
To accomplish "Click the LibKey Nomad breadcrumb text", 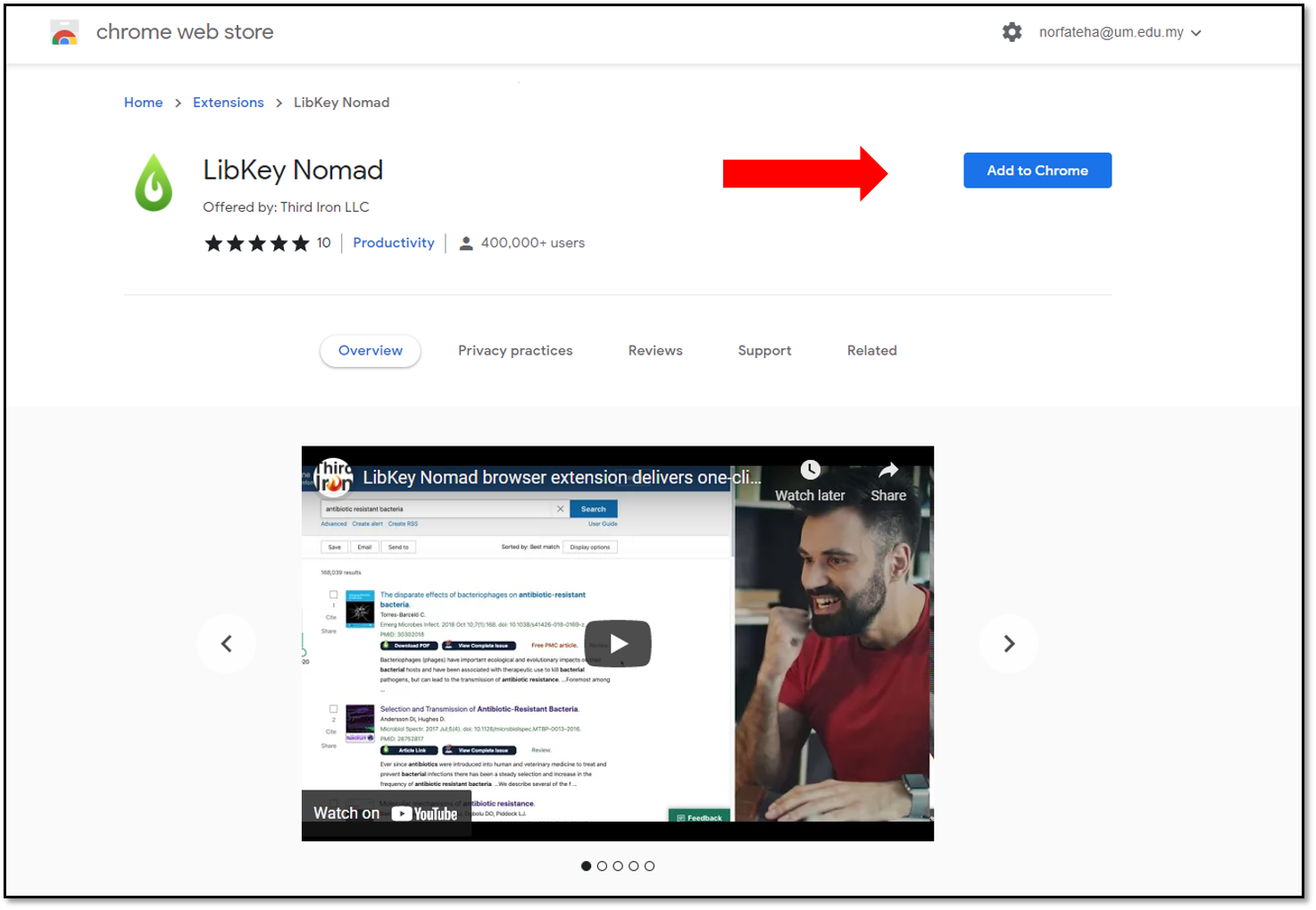I will pyautogui.click(x=342, y=103).
